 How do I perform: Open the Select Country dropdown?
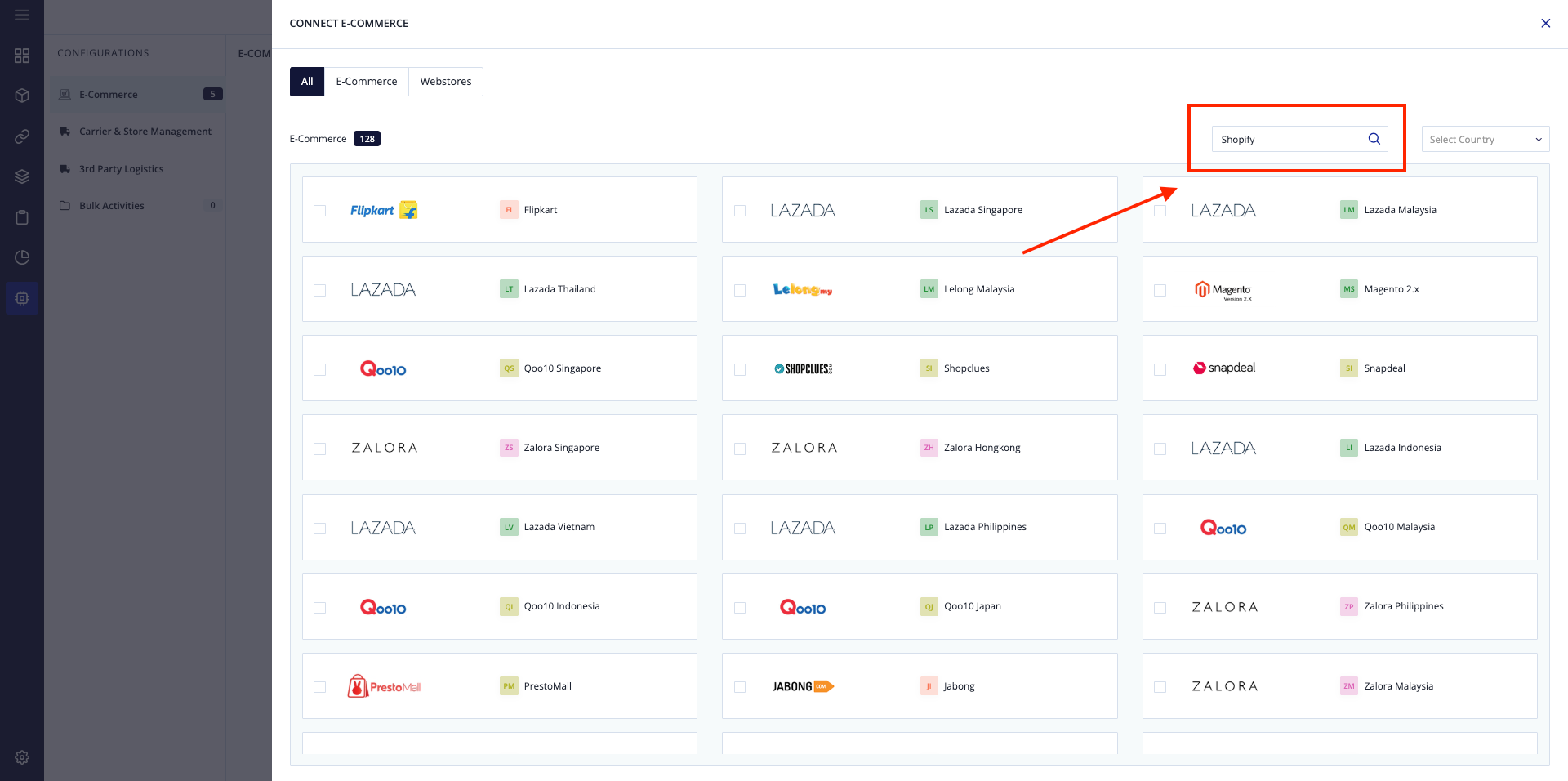click(x=1486, y=139)
